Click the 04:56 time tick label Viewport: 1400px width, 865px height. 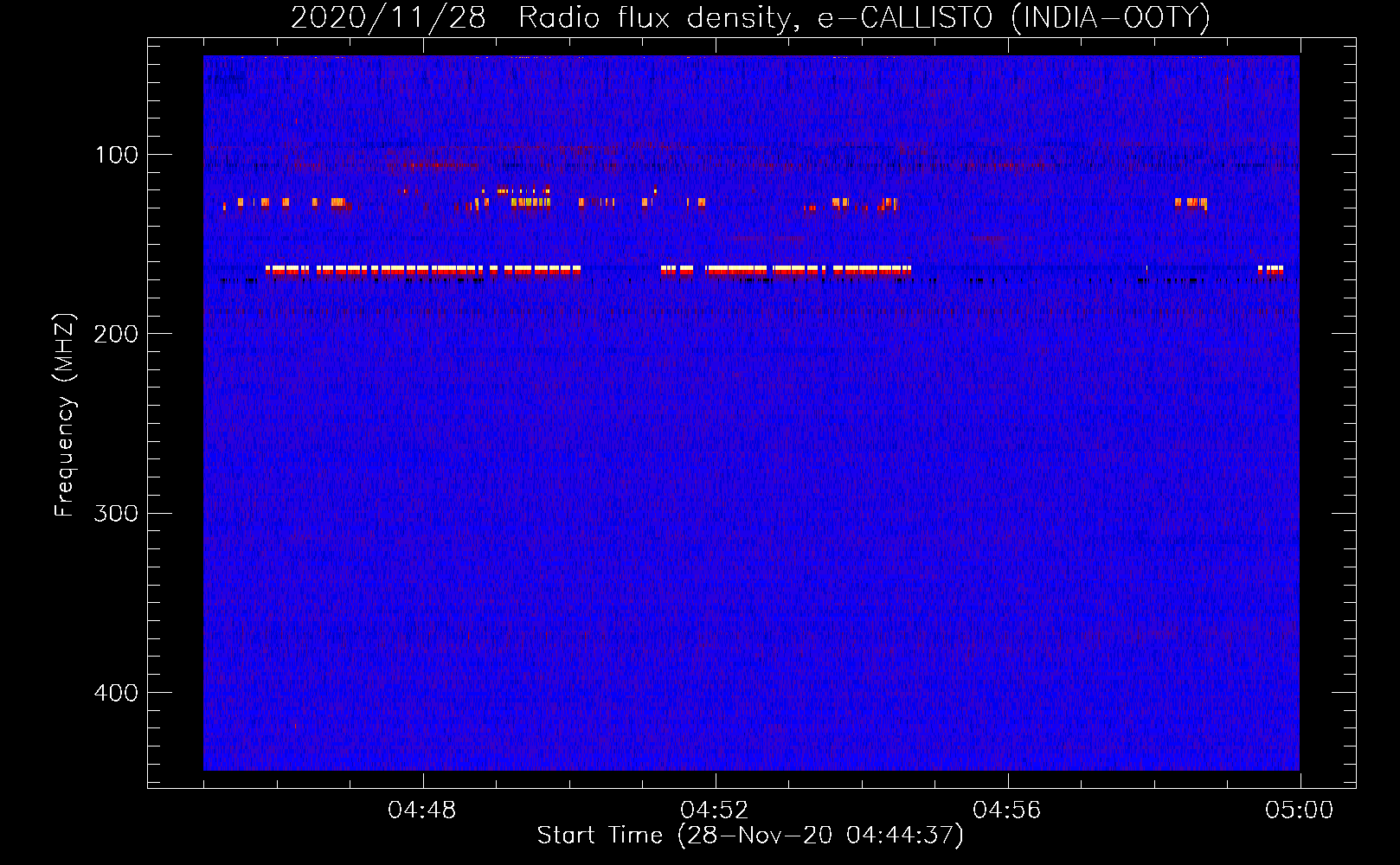[1007, 811]
